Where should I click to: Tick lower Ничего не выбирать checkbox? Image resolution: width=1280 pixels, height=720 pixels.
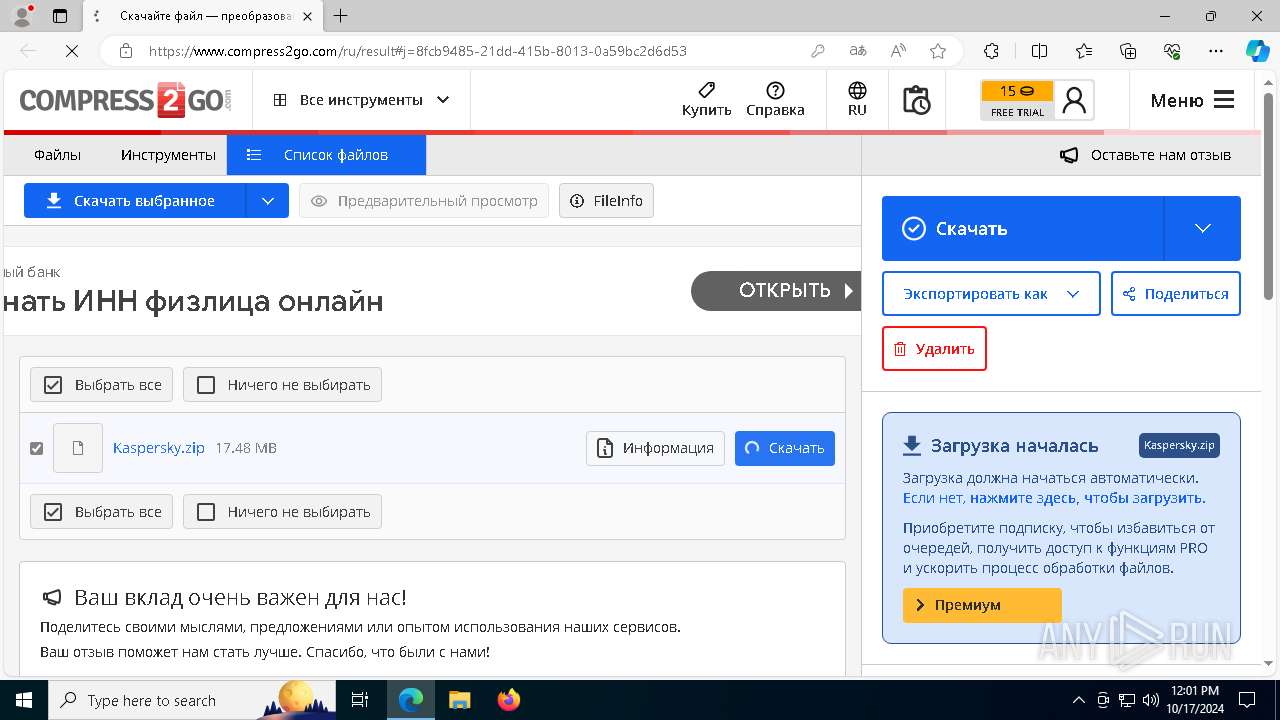coord(206,512)
